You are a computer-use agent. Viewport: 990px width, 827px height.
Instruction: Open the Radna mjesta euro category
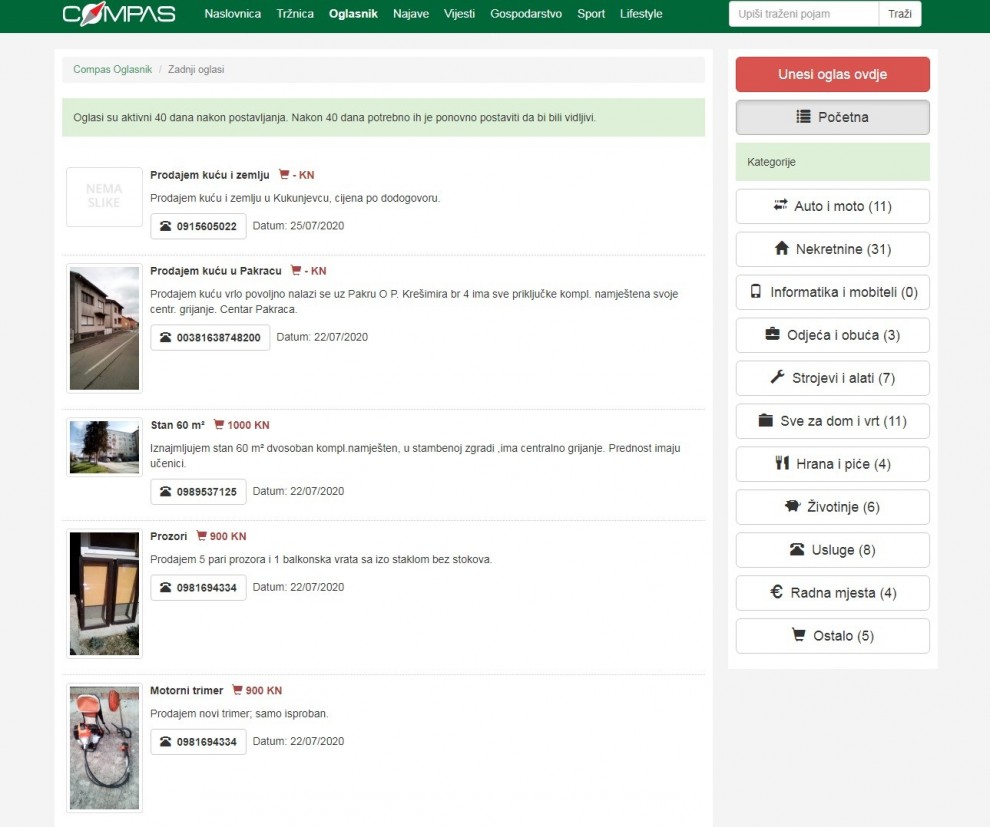(832, 593)
